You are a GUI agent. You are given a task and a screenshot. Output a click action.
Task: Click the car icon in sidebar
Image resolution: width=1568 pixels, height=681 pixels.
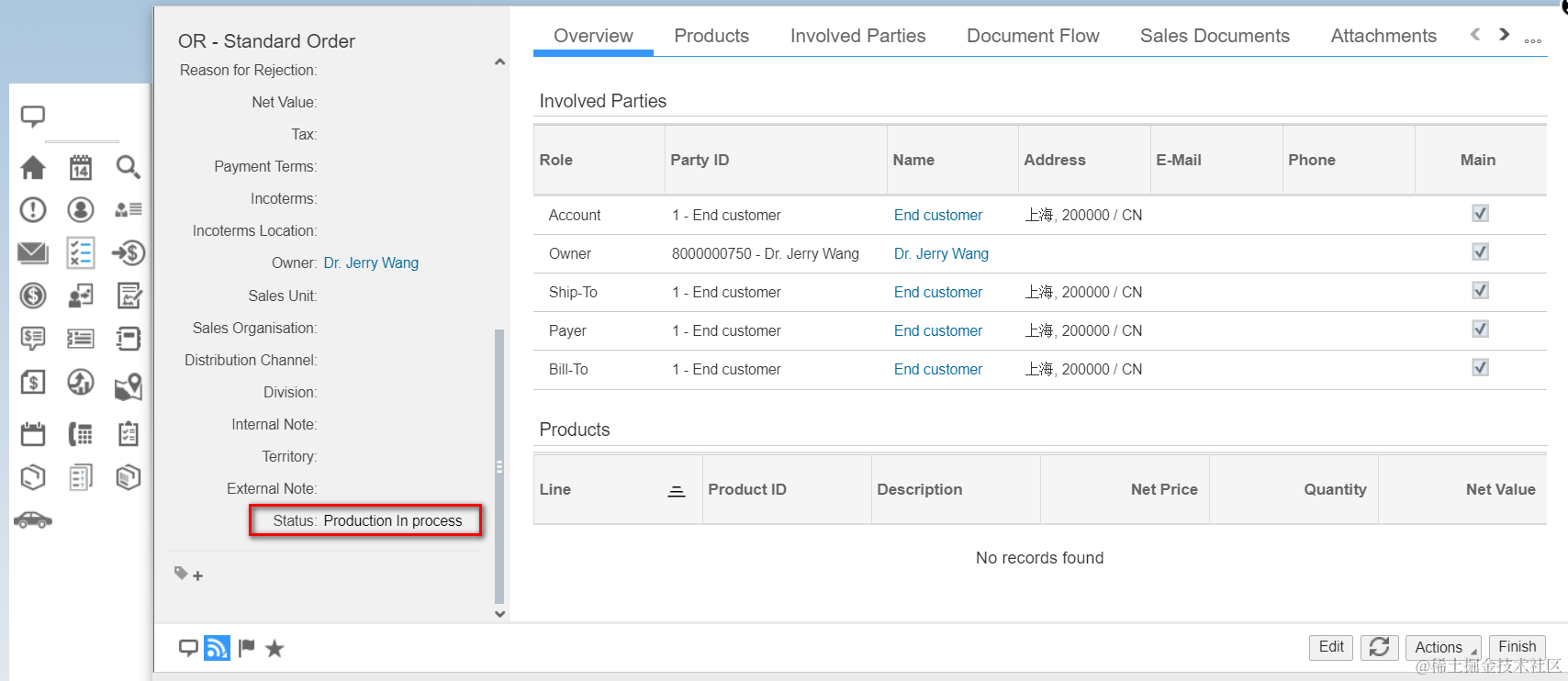(x=33, y=520)
